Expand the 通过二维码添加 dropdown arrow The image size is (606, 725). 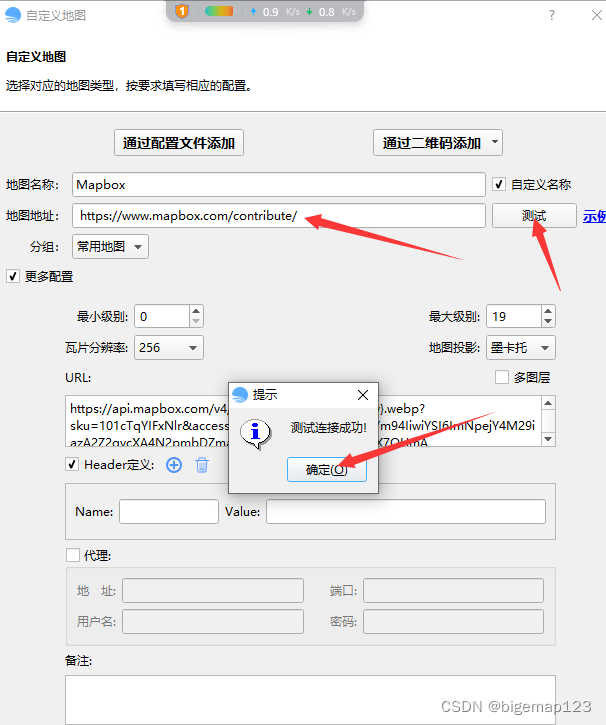(x=495, y=142)
